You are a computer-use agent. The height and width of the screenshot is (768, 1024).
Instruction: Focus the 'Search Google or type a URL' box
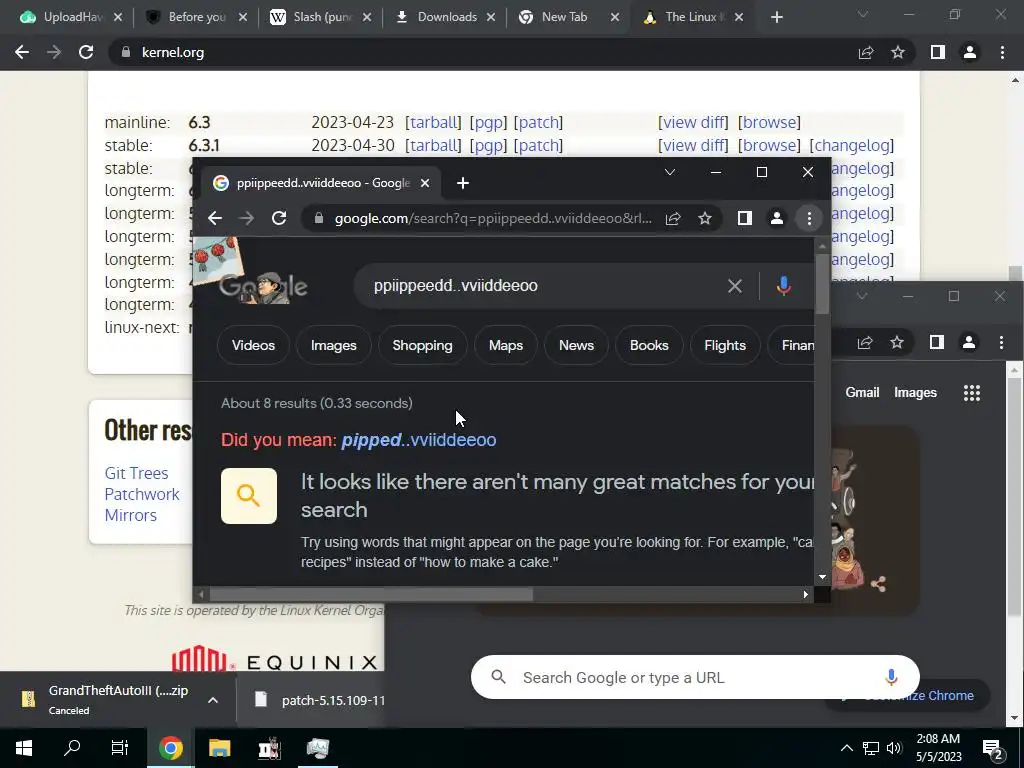click(x=695, y=677)
